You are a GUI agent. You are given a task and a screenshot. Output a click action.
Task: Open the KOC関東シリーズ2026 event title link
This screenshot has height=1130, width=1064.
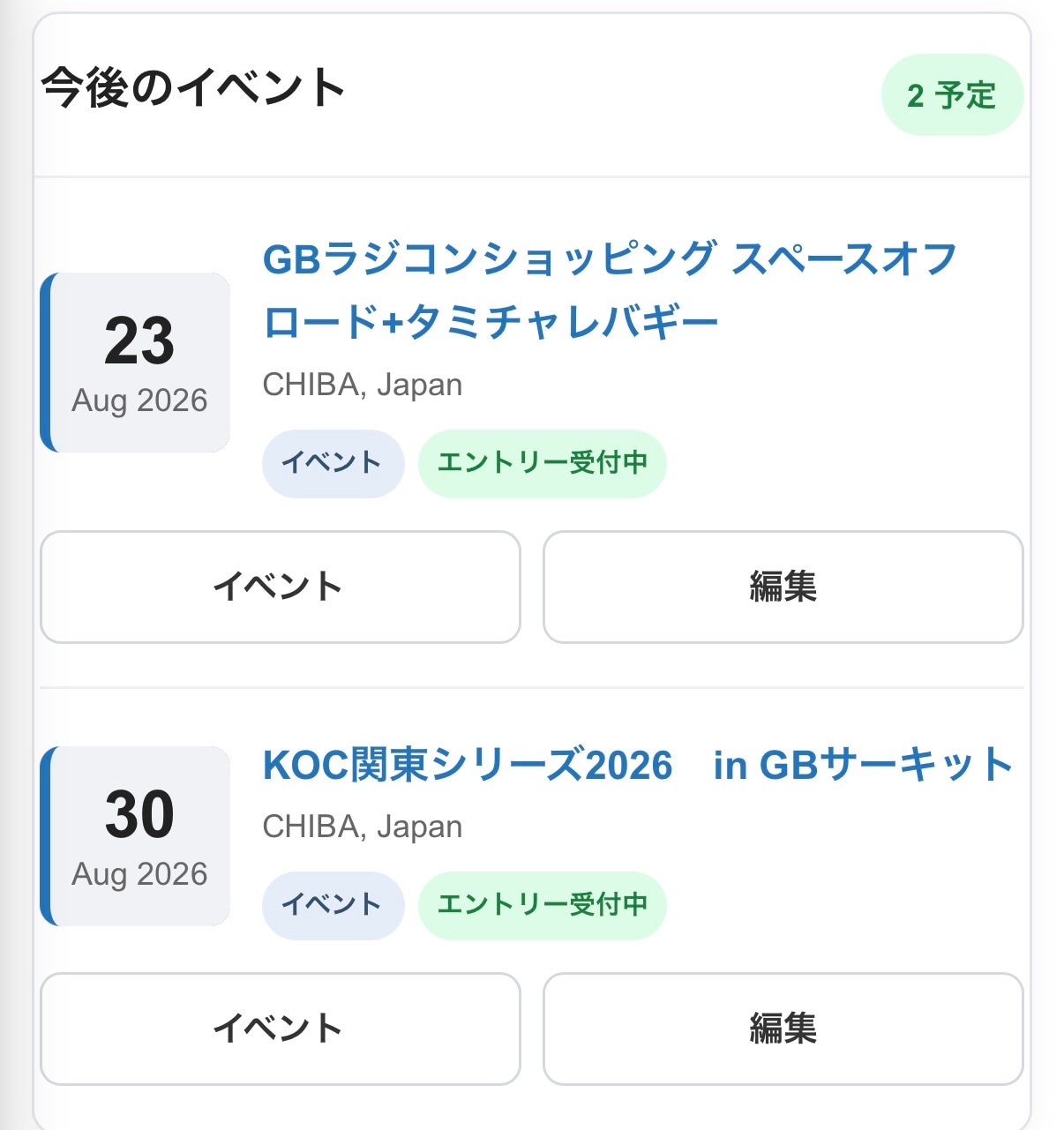click(638, 764)
